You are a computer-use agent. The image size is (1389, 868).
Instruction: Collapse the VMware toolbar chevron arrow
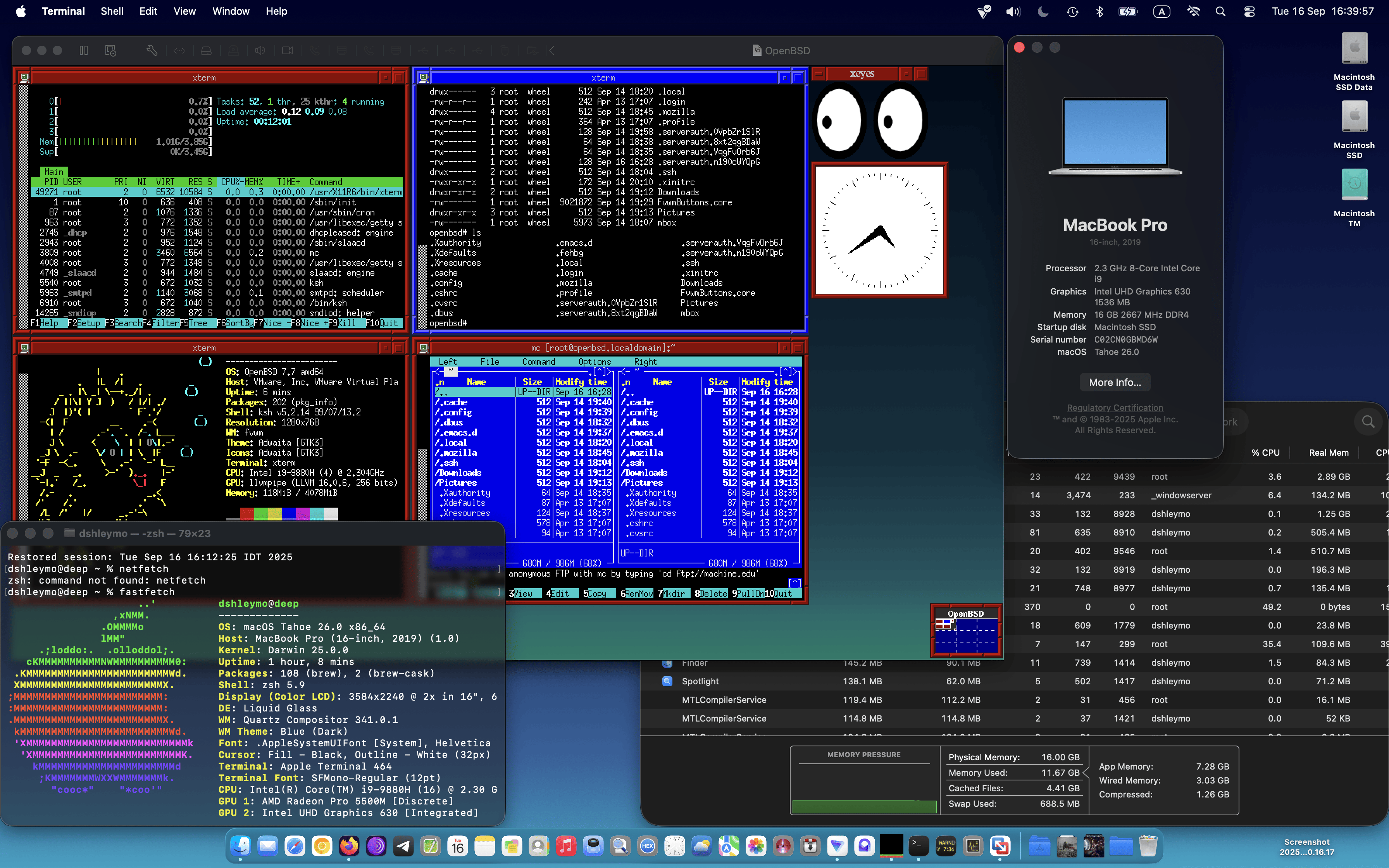click(x=551, y=50)
